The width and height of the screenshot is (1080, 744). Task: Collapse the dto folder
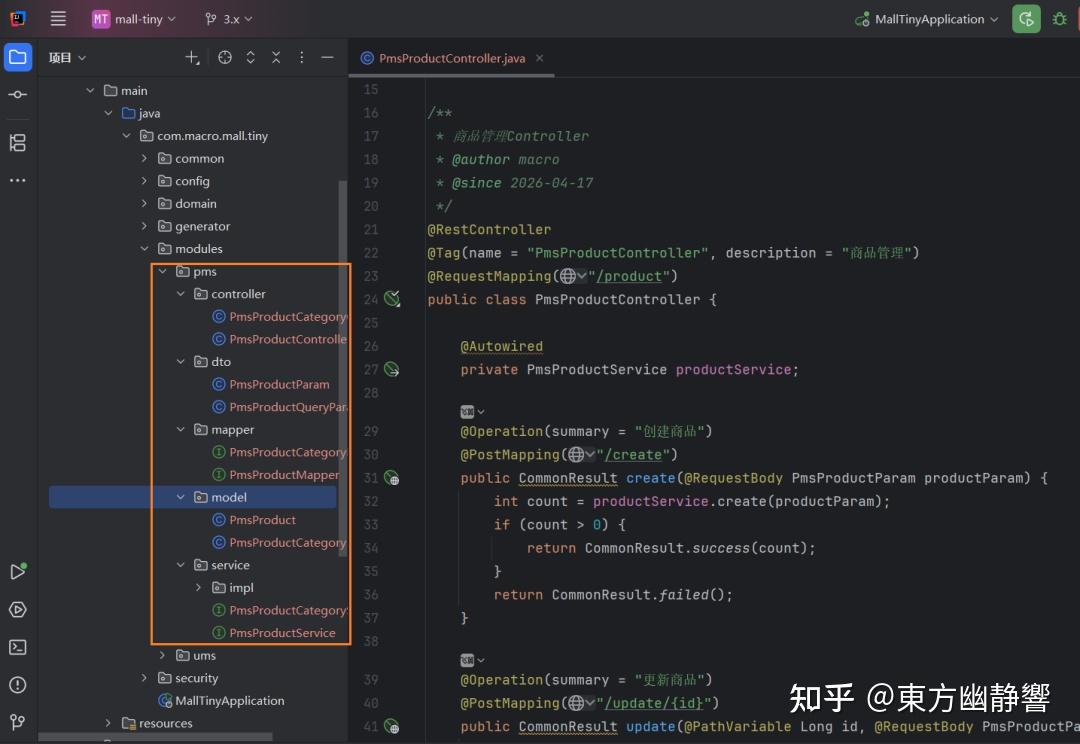coord(180,362)
